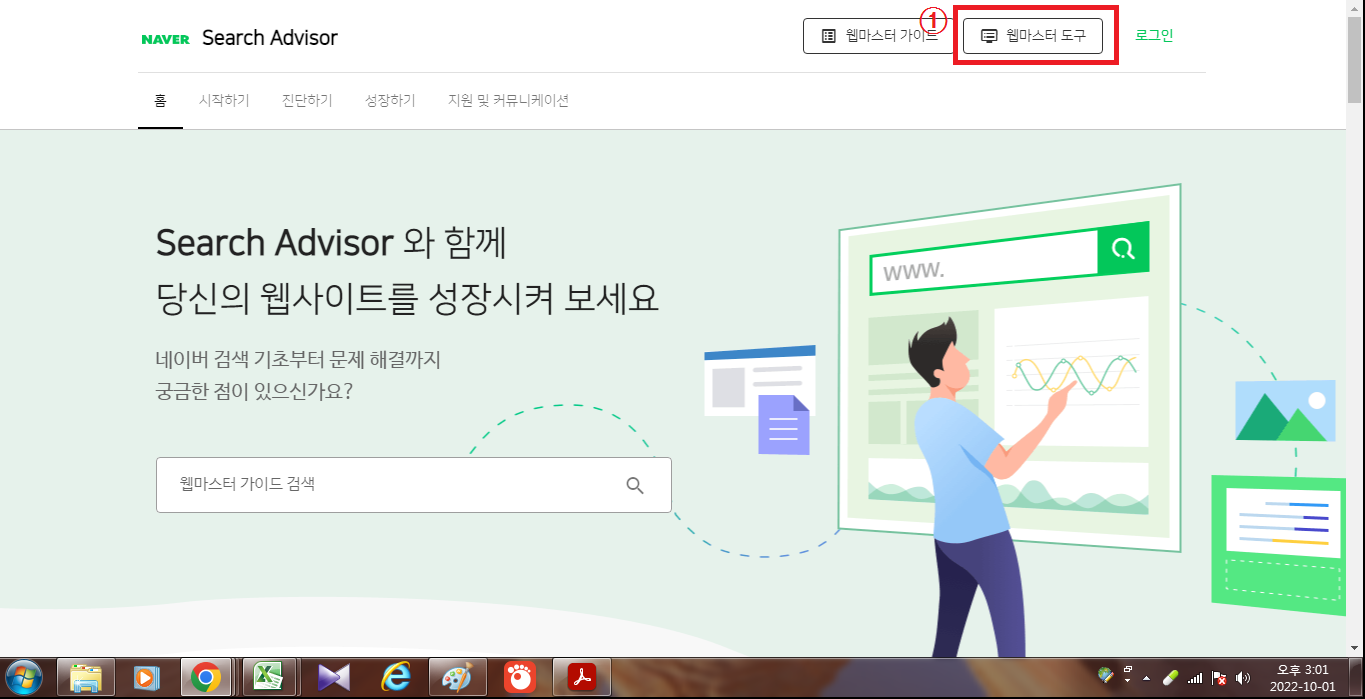Click the flag icon with red X in the tray
1365x699 pixels.
(1219, 677)
